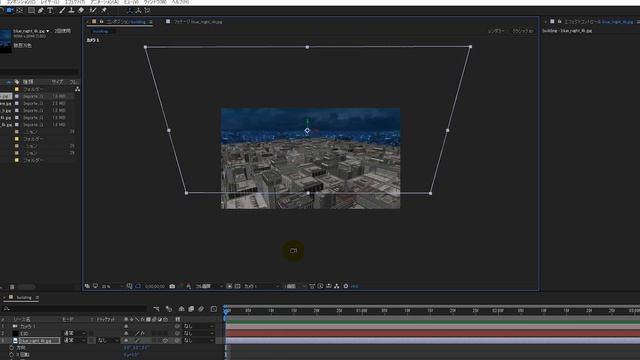This screenshot has height=360, width=640.
Task: Open track matte dropdown for blue_night layer
Action: click(x=108, y=340)
